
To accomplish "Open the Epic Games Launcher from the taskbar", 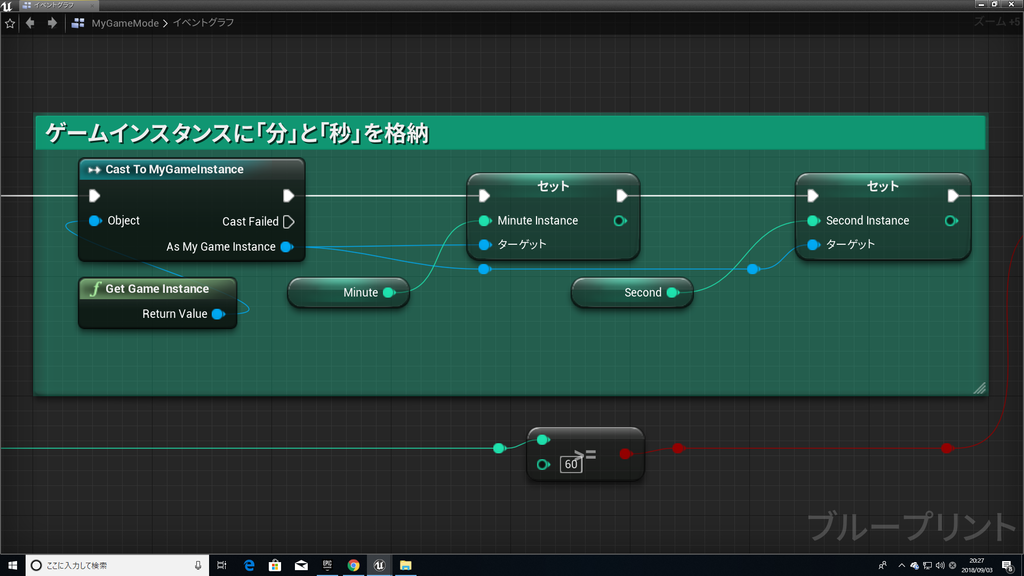I will [327, 565].
